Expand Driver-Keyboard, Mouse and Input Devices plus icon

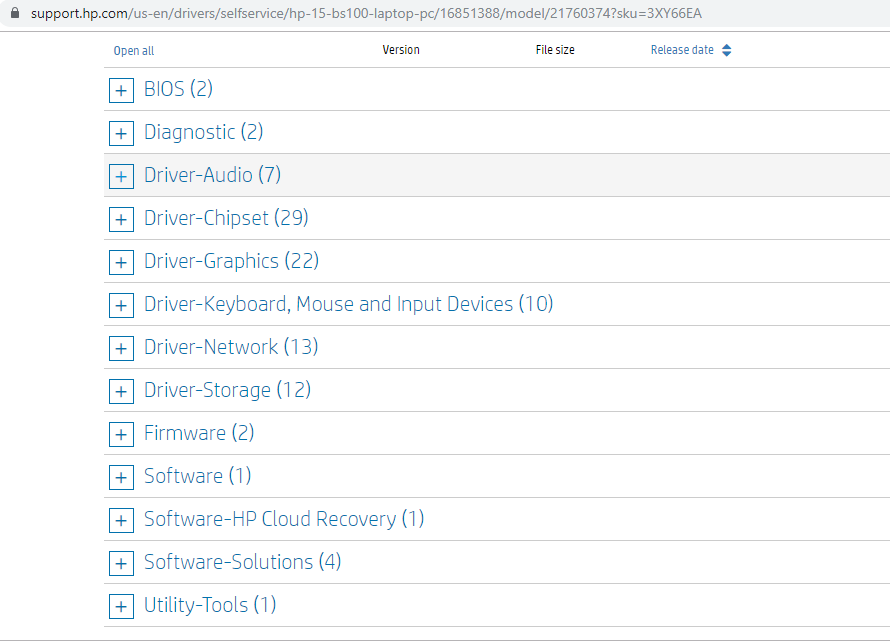point(121,305)
